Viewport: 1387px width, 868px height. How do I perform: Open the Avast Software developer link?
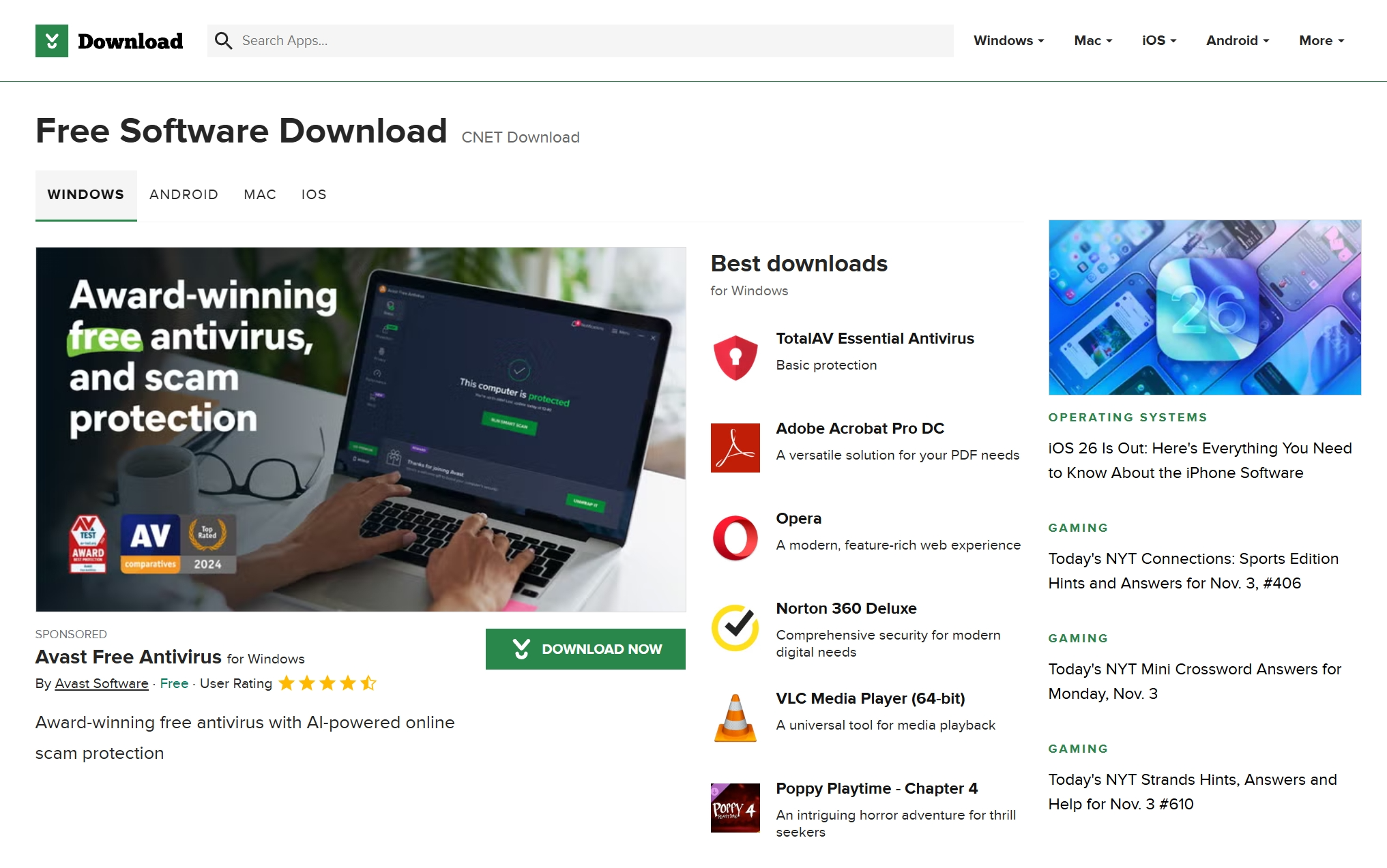[x=102, y=683]
